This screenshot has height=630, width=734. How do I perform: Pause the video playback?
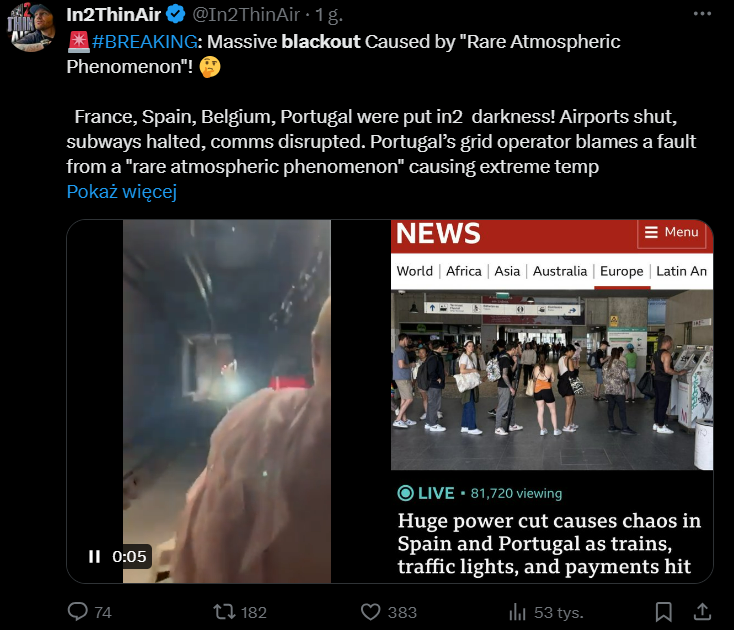(95, 557)
